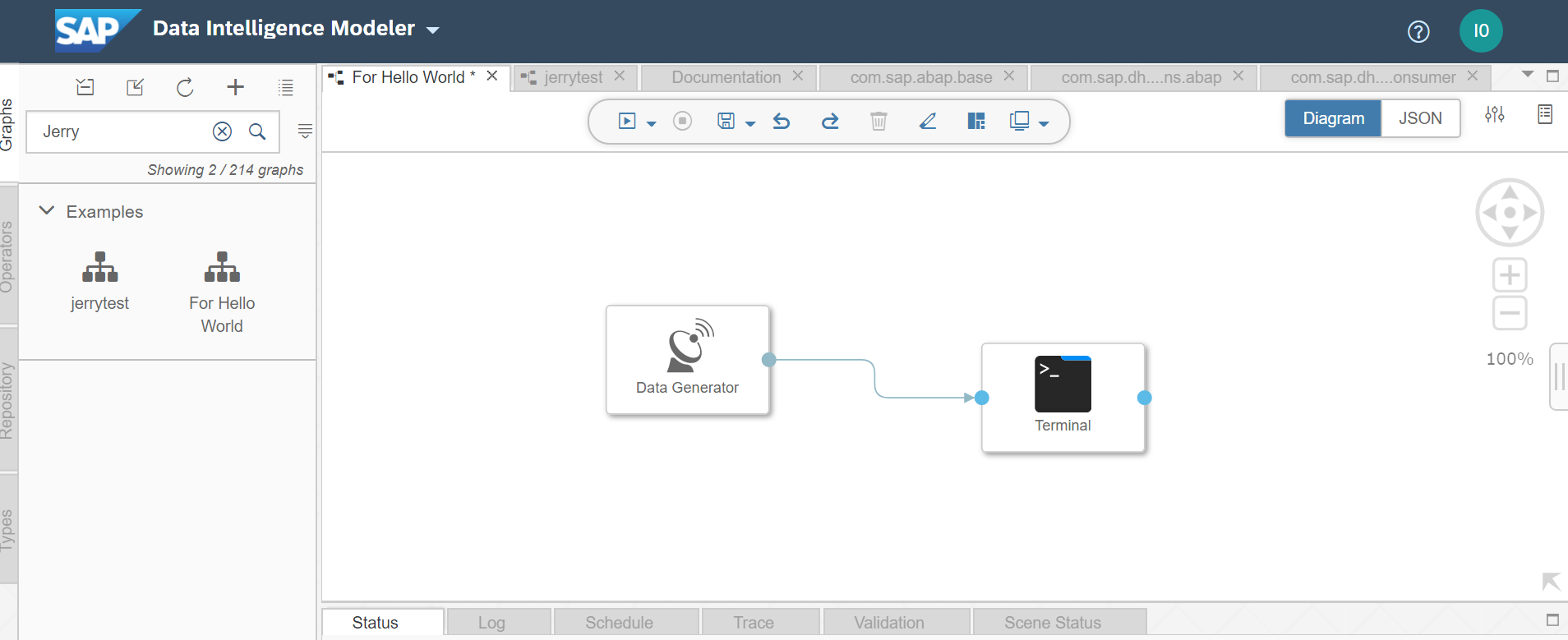
Task: Click the overlapping squares toolbar icon
Action: click(x=1019, y=122)
